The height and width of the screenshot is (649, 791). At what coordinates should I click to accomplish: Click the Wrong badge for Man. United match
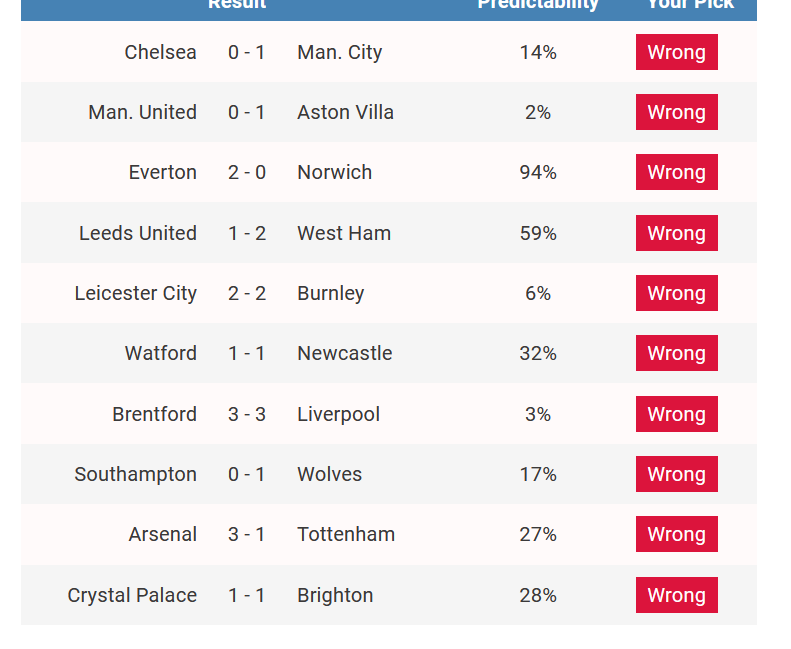pos(676,112)
